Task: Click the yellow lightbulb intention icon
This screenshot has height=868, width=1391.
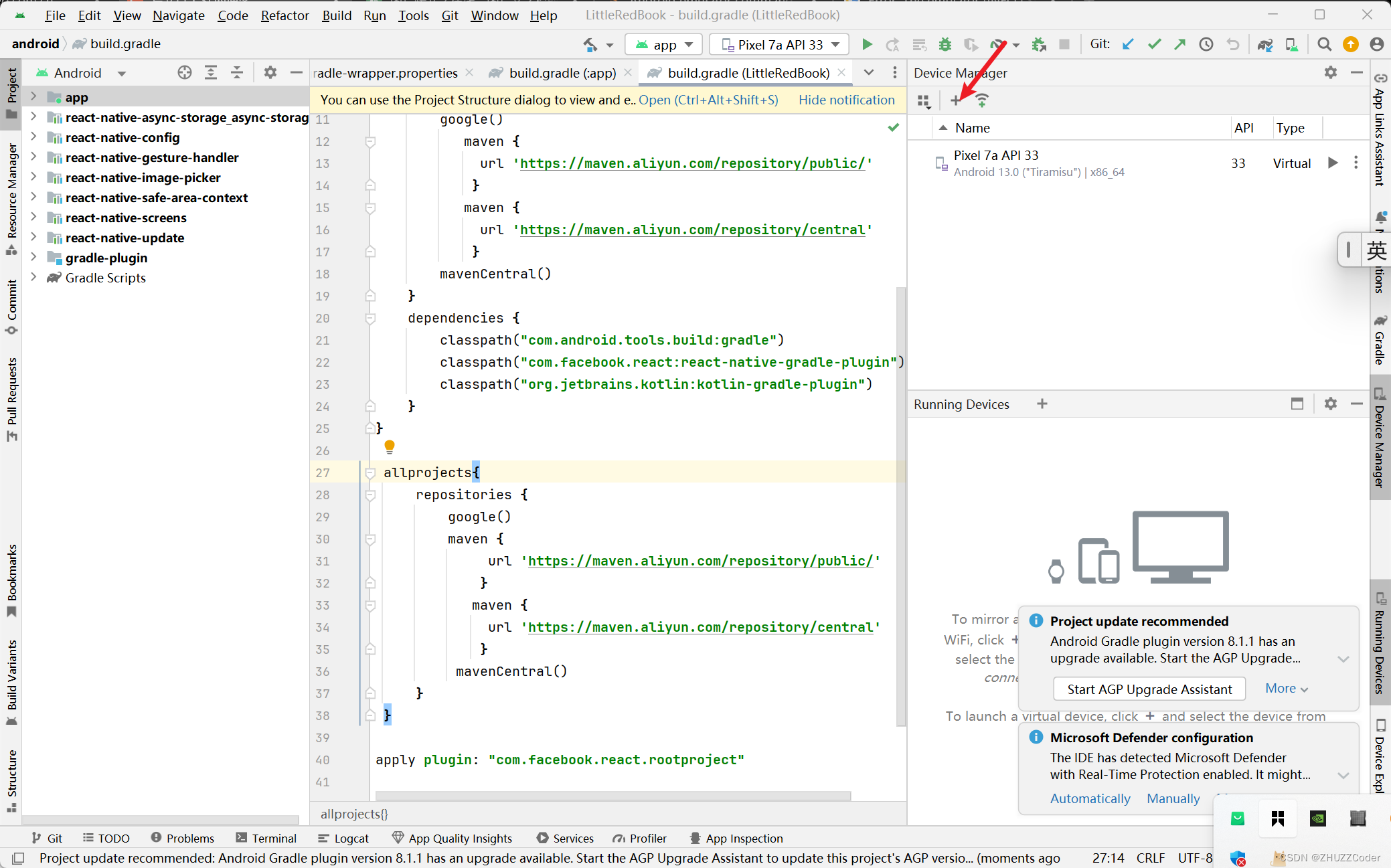Action: point(390,446)
